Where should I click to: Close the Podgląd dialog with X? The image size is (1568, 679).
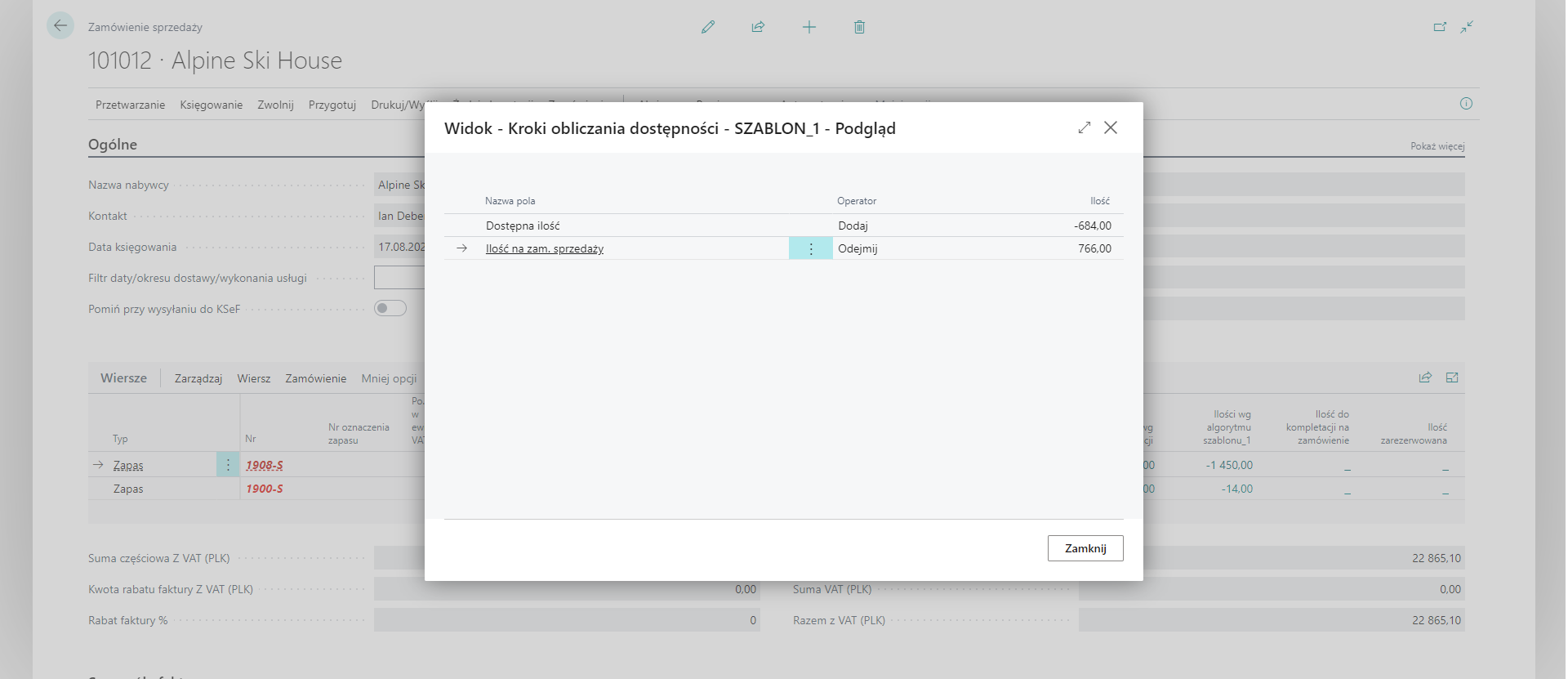[1111, 127]
